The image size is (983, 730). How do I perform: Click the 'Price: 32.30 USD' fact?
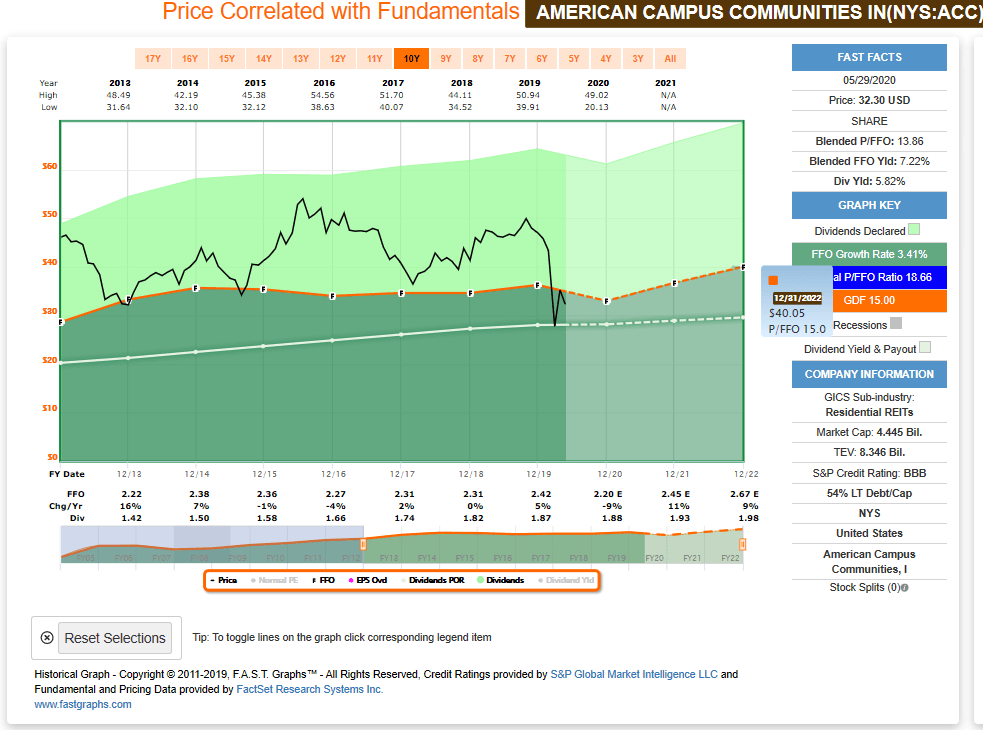coord(869,100)
